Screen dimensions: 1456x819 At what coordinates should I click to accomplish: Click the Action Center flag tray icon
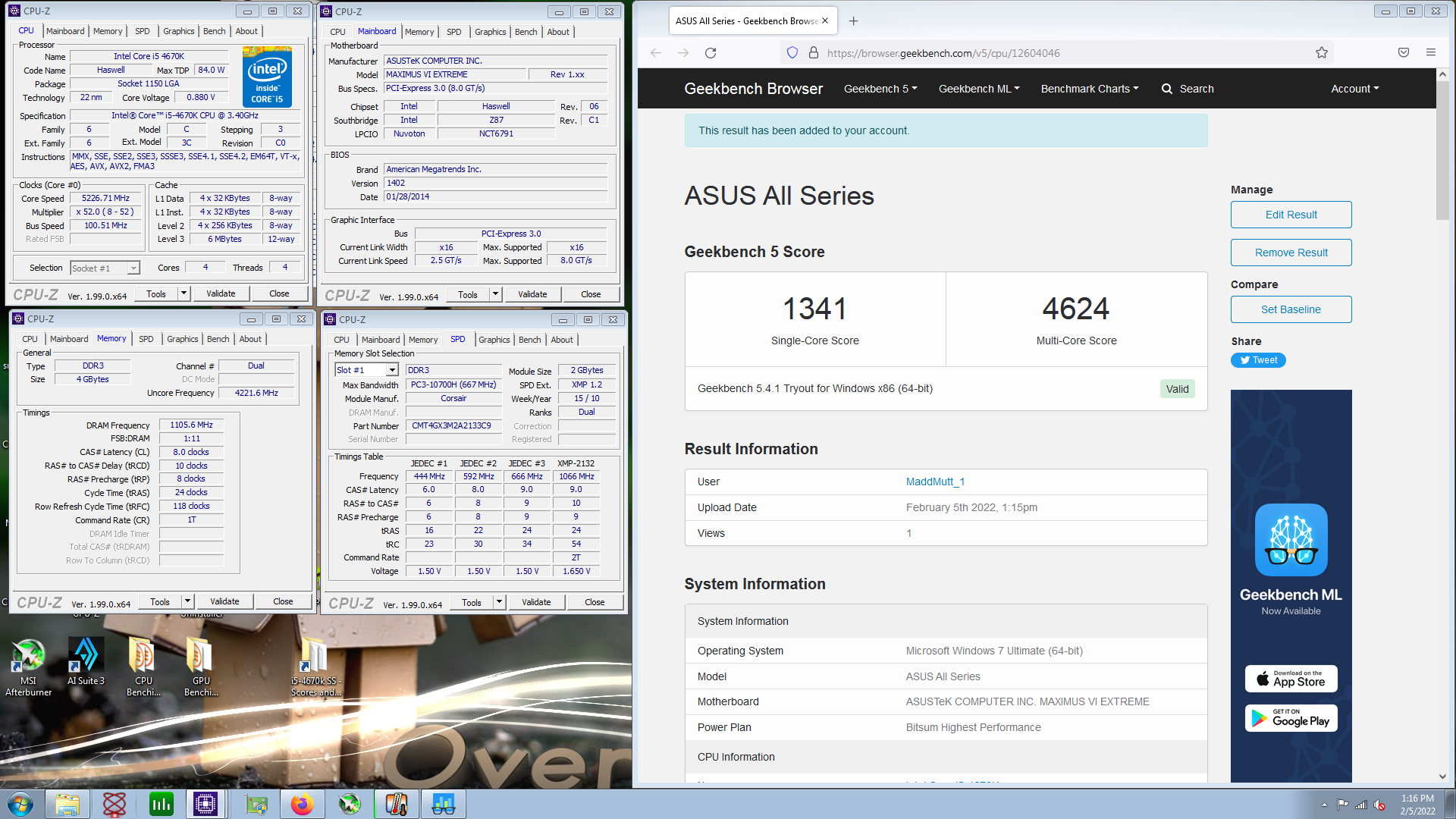click(x=1343, y=805)
